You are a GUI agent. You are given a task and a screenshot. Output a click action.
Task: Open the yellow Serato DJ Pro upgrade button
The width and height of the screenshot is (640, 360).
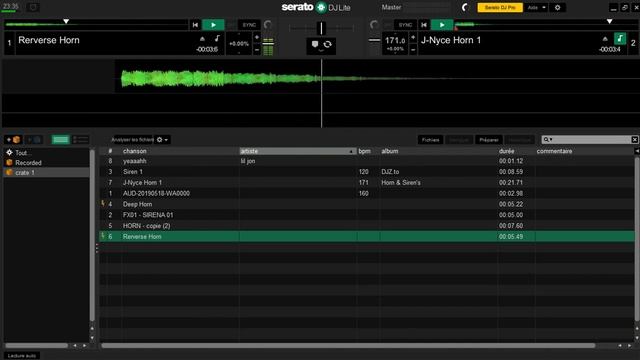click(500, 7)
